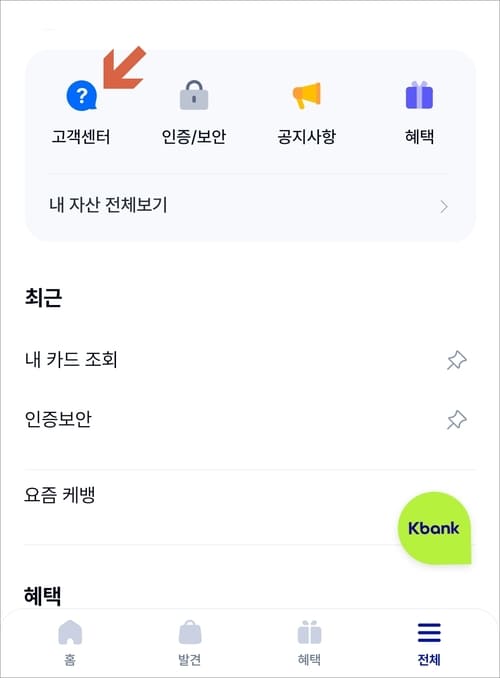The width and height of the screenshot is (500, 678).
Task: Open 공지사항 megaphone icon
Action: [307, 95]
